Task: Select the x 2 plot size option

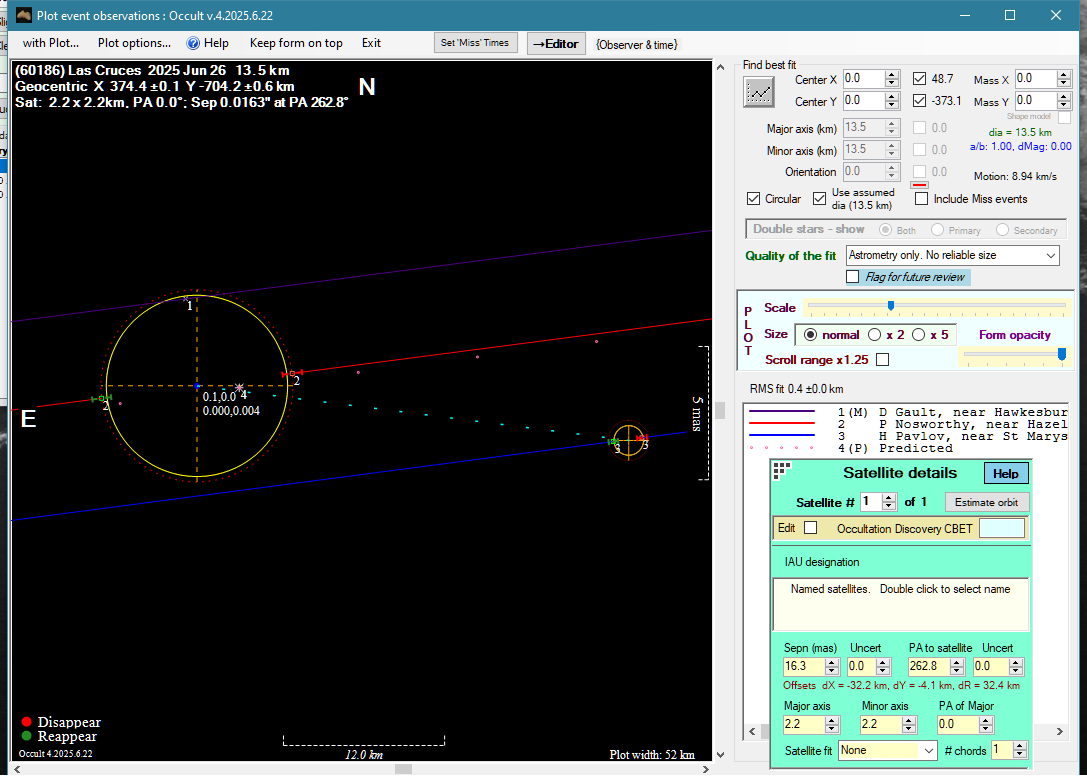Action: point(875,335)
